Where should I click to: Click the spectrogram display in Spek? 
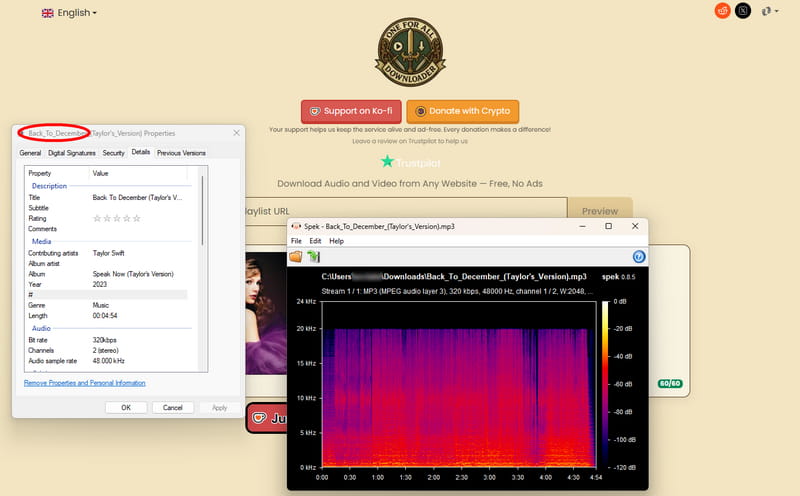(x=459, y=384)
